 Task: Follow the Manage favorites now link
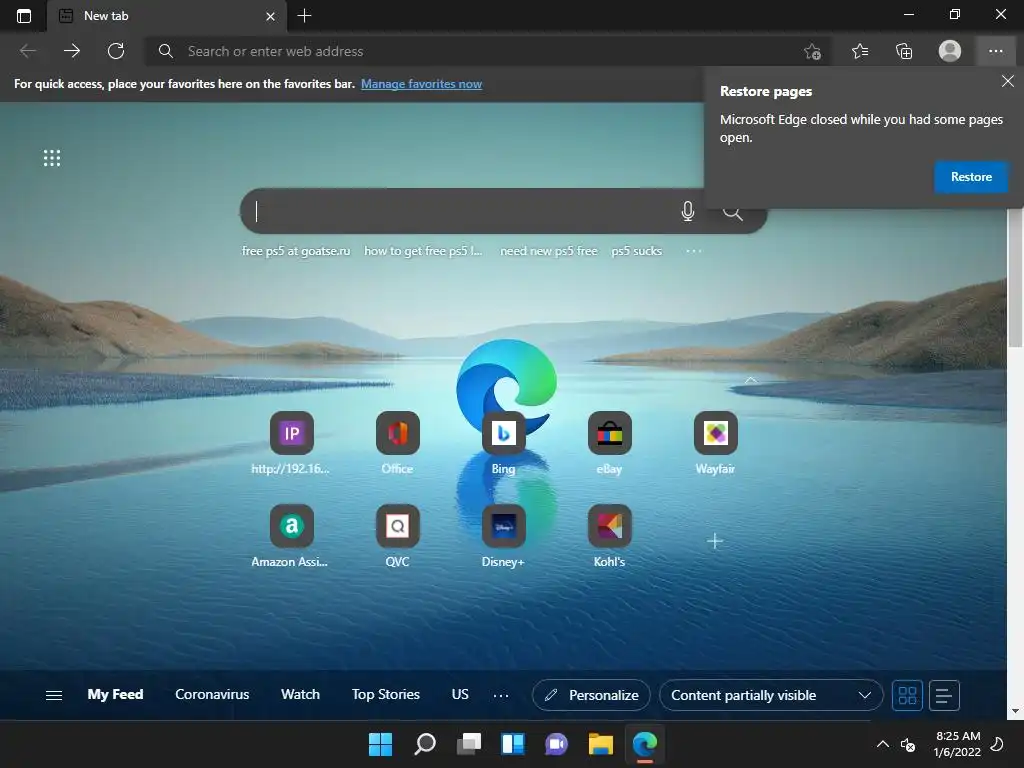tap(421, 84)
